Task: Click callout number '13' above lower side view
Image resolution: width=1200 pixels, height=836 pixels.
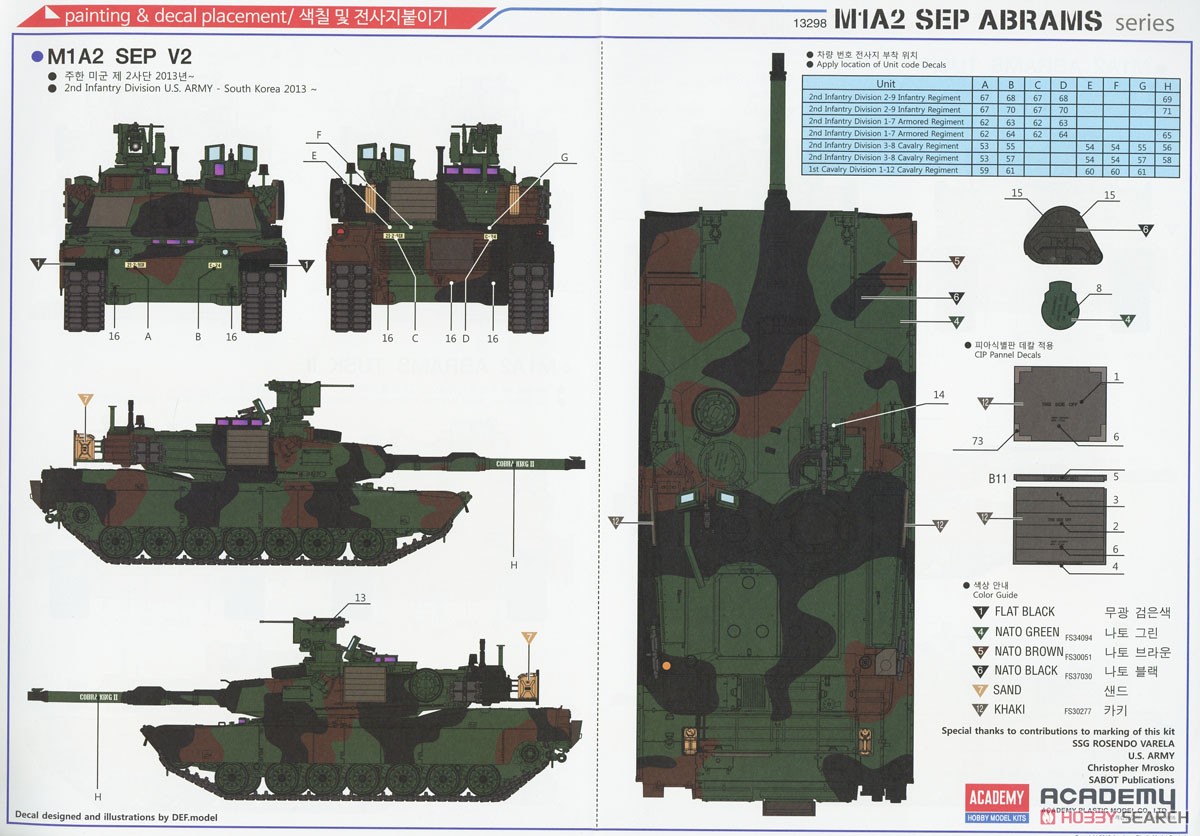Action: 360,598
